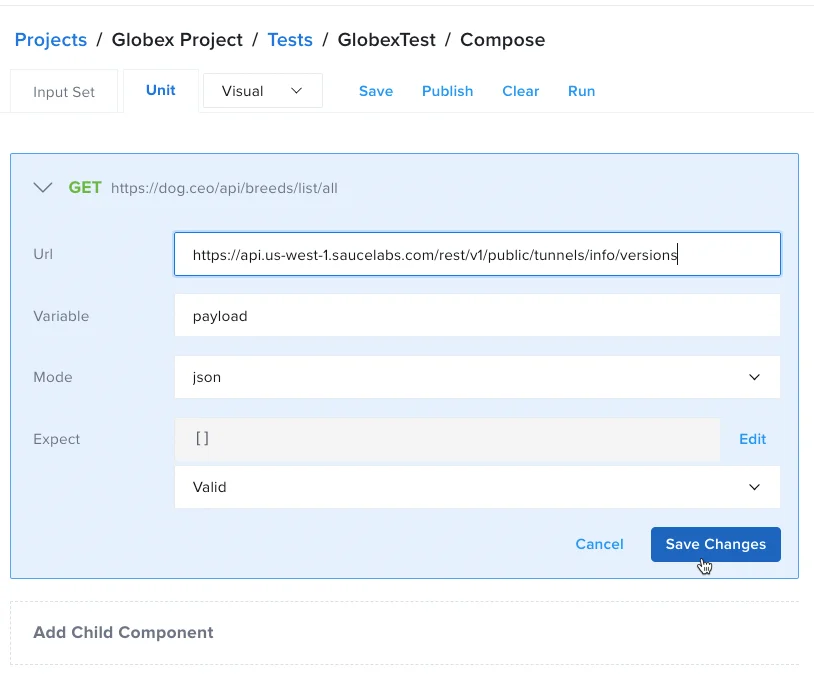Viewport: 814px width, 674px height.
Task: Go to Tests in breadcrumb
Action: (290, 39)
